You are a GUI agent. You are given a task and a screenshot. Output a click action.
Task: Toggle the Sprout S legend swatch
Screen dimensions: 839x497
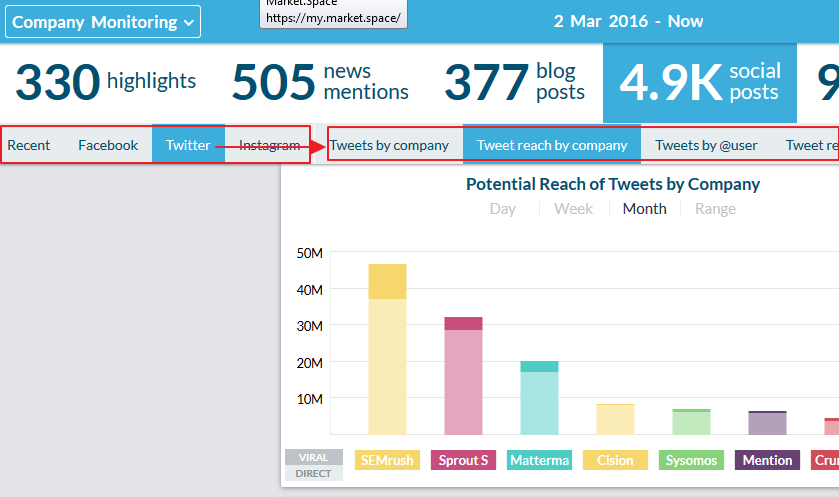pos(463,460)
